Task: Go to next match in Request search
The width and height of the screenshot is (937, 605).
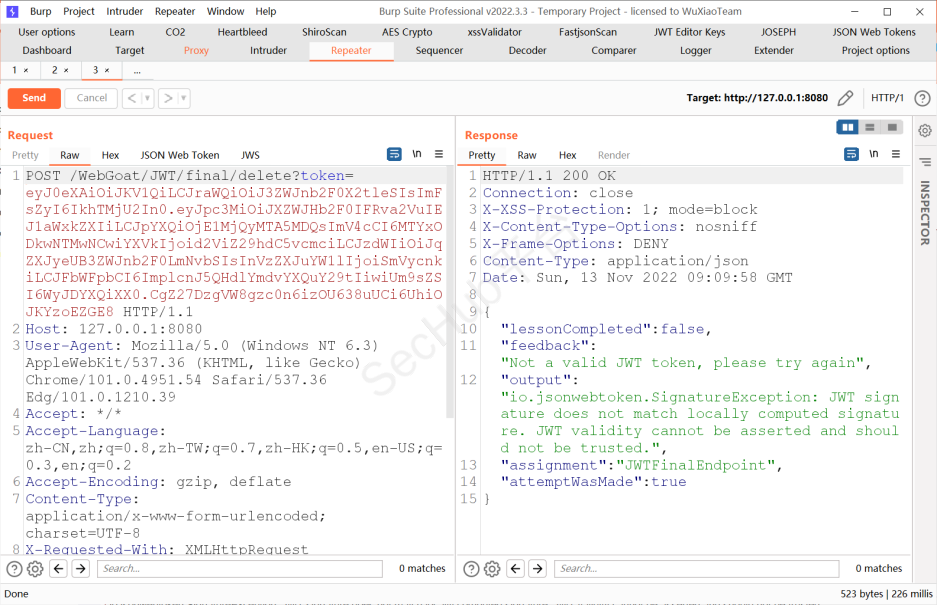Action: click(81, 569)
